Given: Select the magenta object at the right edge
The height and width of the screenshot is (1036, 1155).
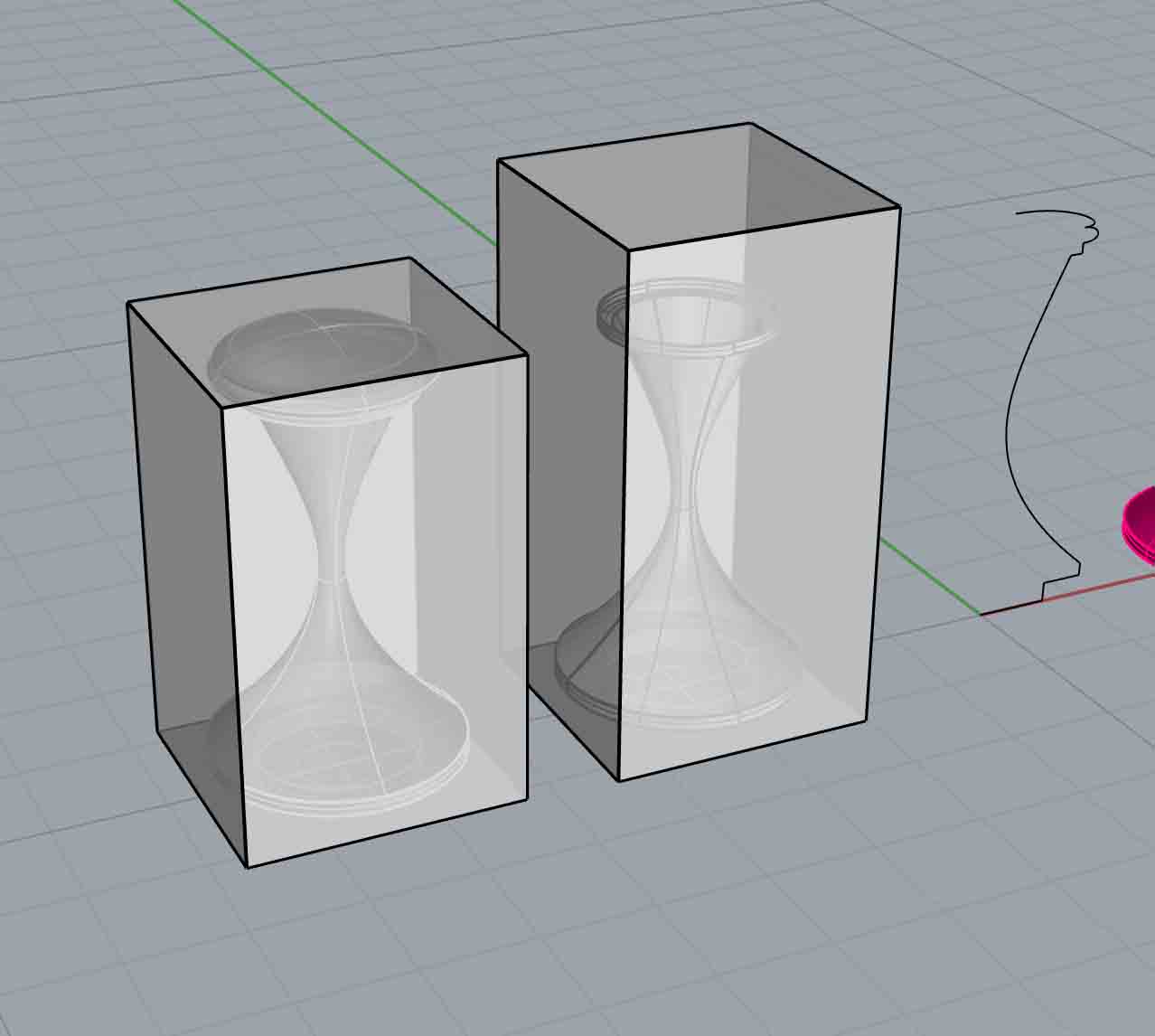Looking at the screenshot, I should (x=1141, y=526).
